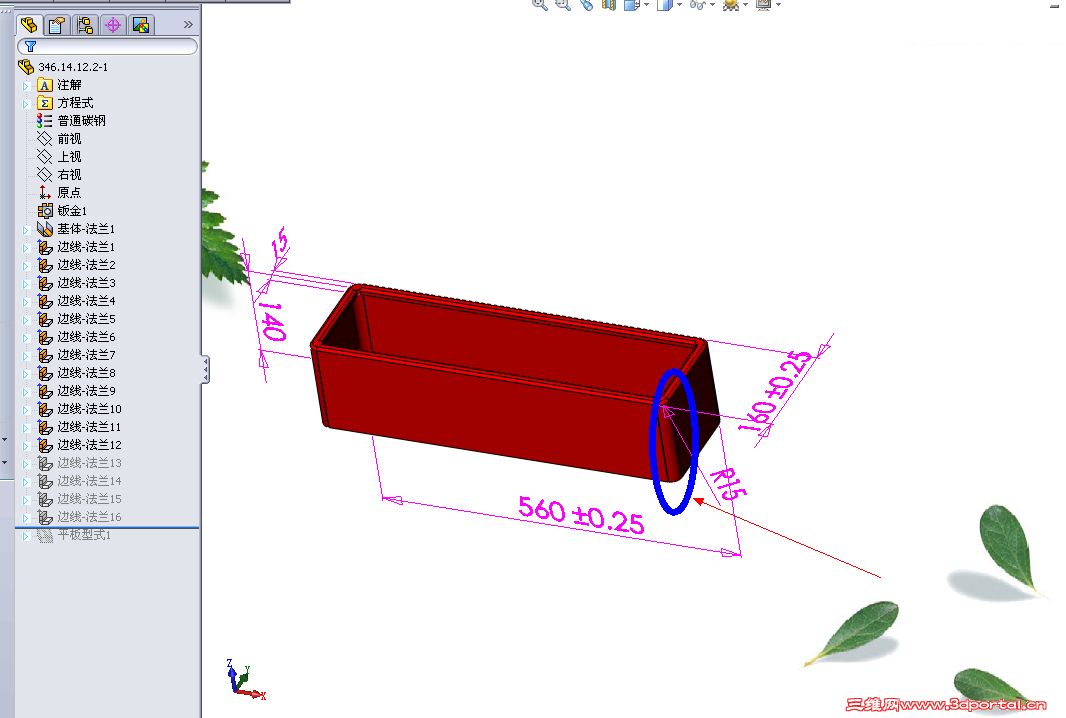Screen dimensions: 1066x718
Task: Select the suppressed 边线-法兰15 feature
Action: click(x=89, y=499)
